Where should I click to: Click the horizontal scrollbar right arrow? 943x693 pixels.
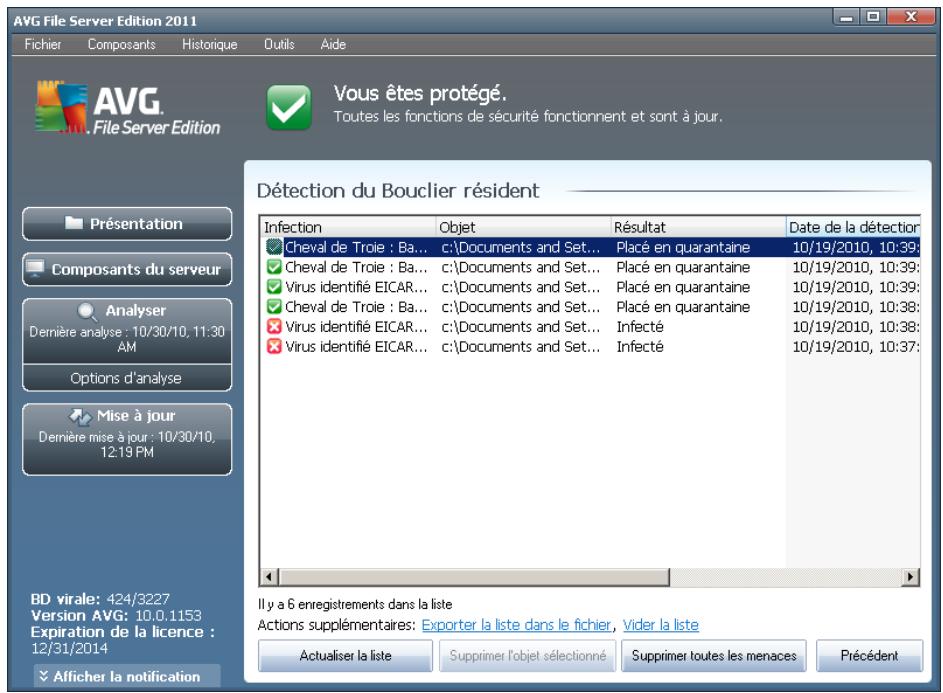pyautogui.click(x=911, y=577)
